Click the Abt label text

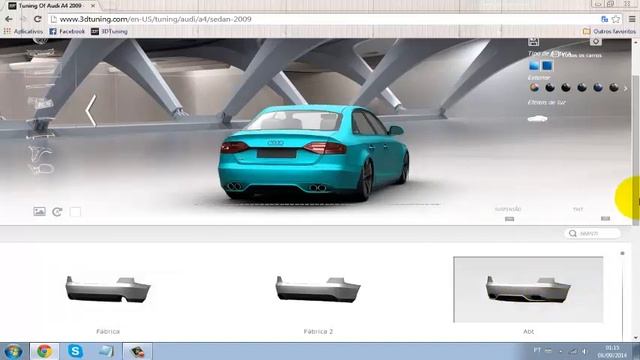click(x=529, y=331)
